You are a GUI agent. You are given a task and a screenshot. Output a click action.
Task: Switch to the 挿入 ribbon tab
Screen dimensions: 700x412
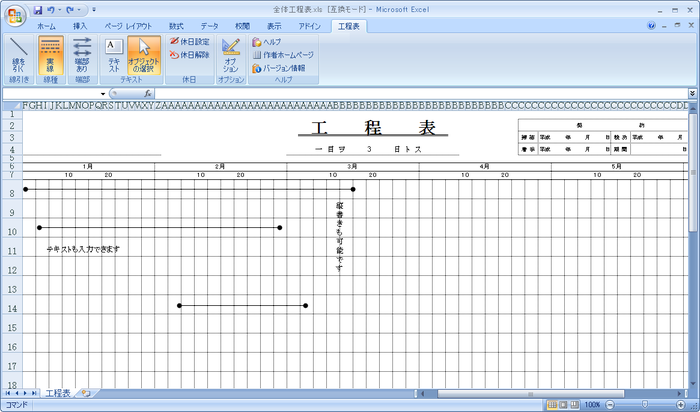pyautogui.click(x=80, y=24)
